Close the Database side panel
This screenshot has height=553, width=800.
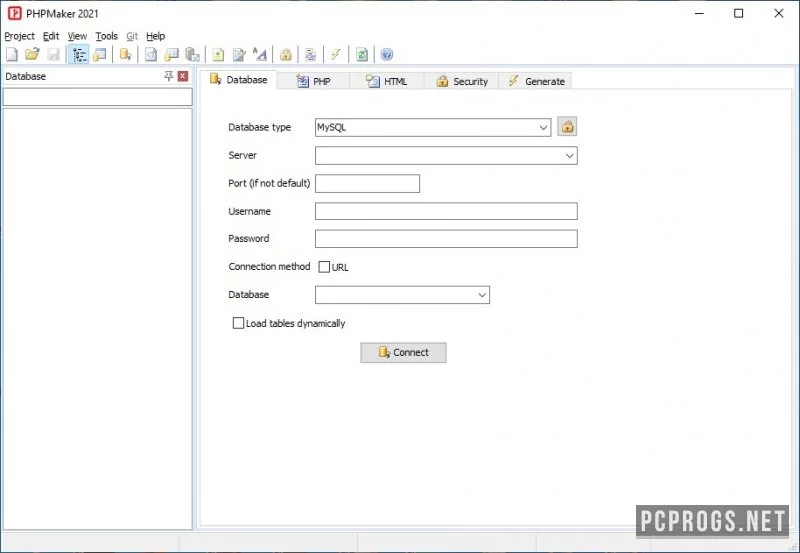pyautogui.click(x=183, y=77)
